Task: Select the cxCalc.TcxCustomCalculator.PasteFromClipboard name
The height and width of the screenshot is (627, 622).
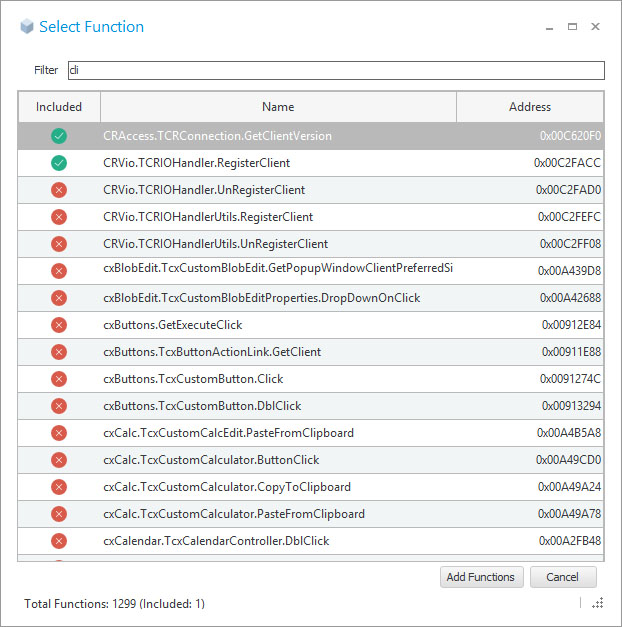Action: [x=234, y=514]
